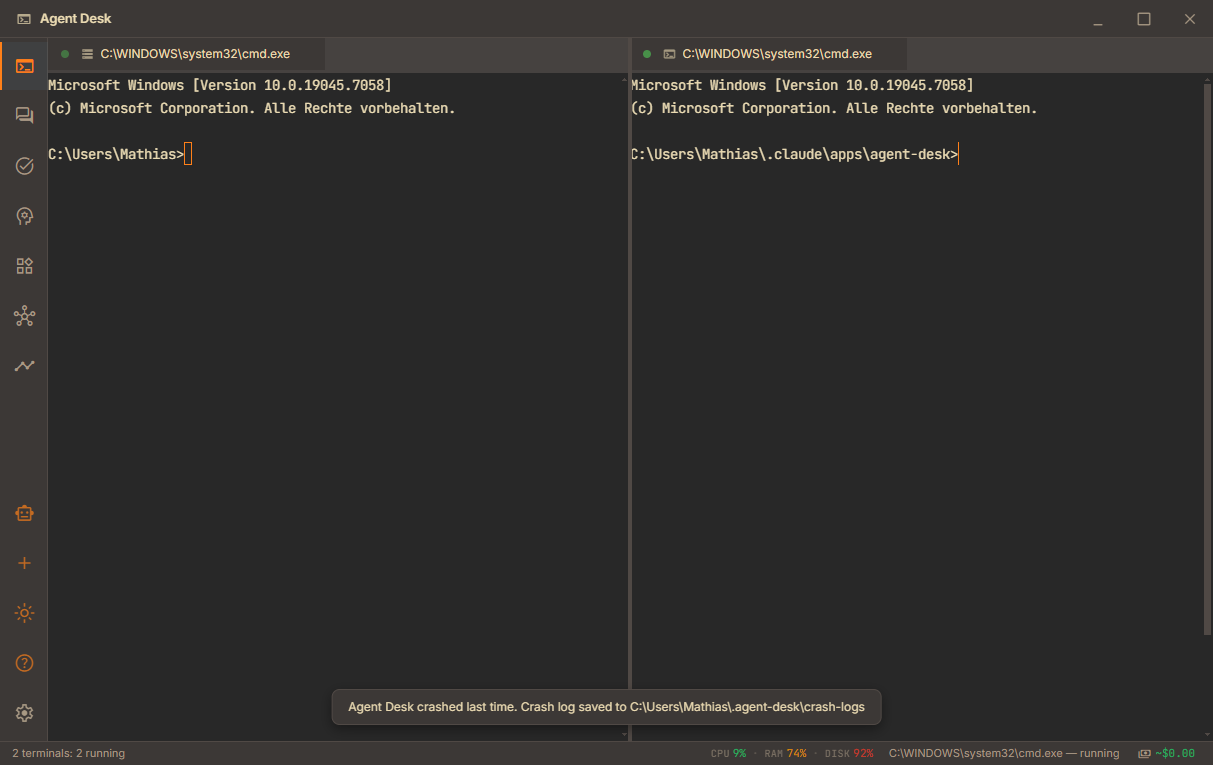
Task: Open the Terminals view in the sidebar
Action: [x=25, y=67]
